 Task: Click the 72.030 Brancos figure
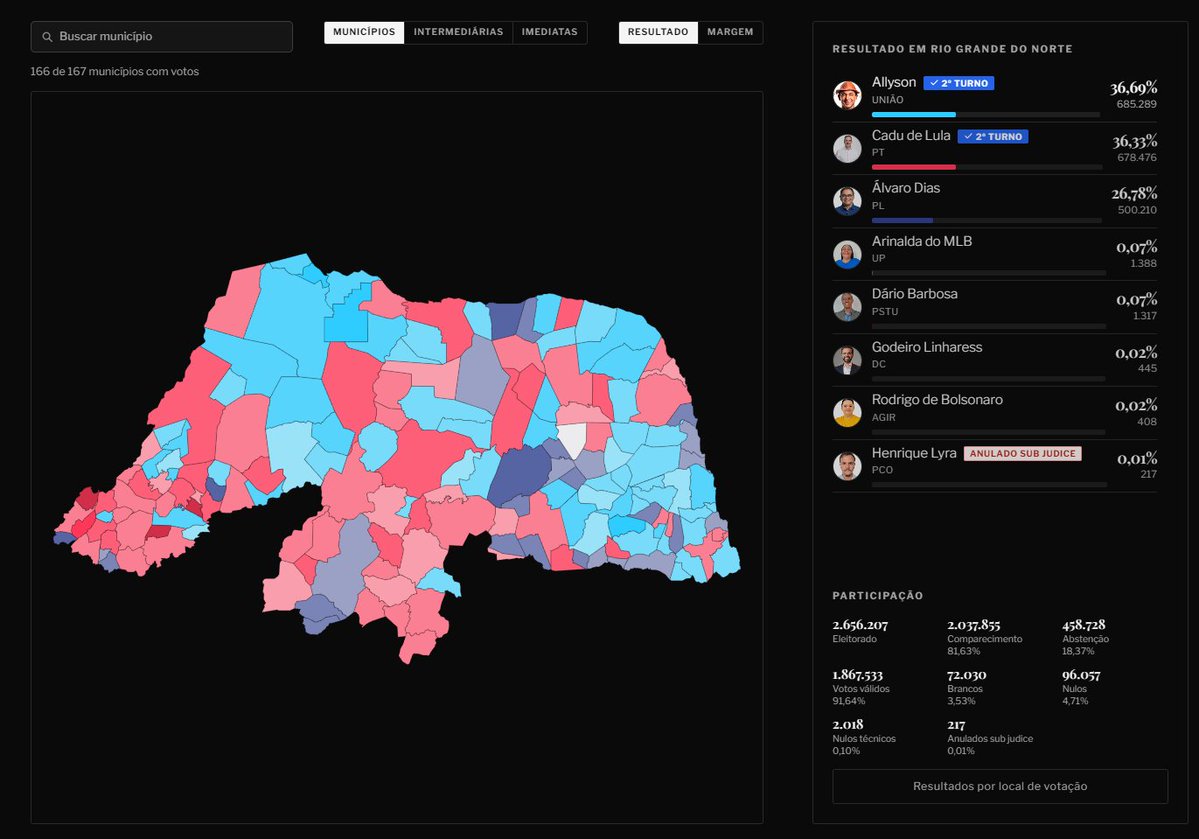tap(967, 675)
